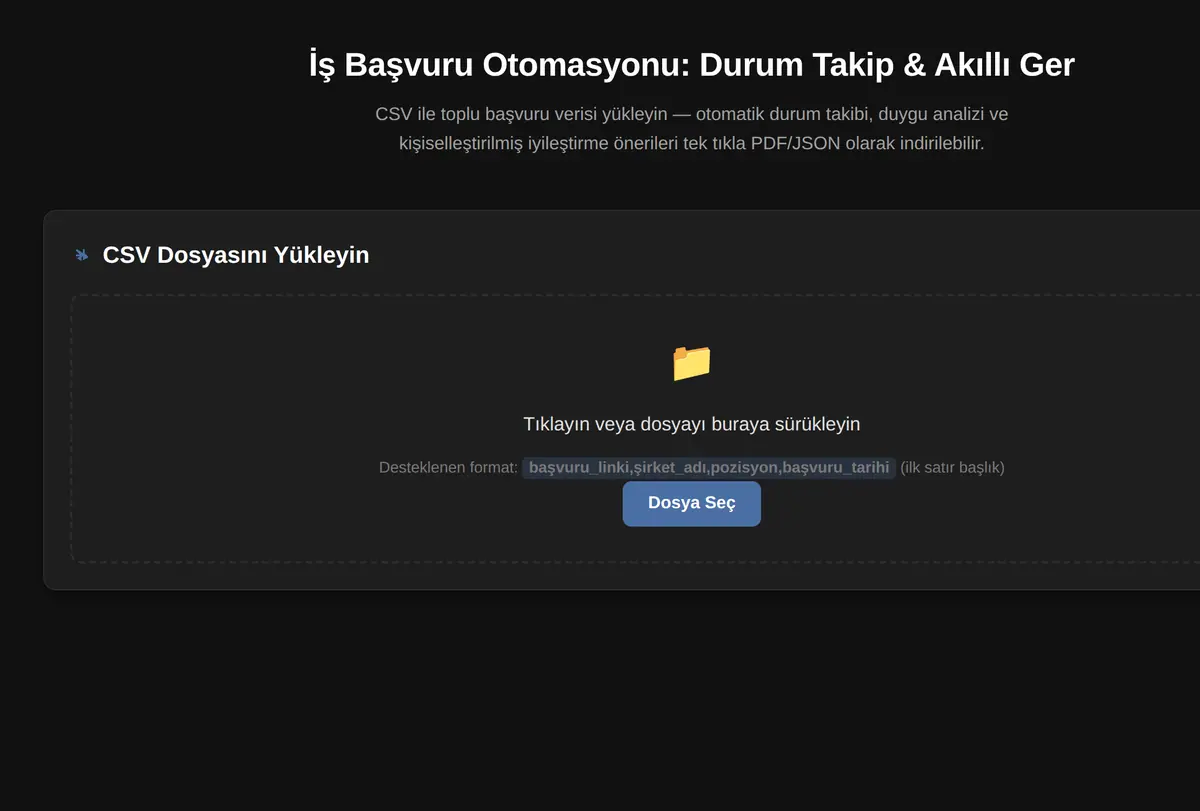Image resolution: width=1200 pixels, height=811 pixels.
Task: Click the CSV Dosyasını Yükleyin heading
Action: [x=236, y=255]
